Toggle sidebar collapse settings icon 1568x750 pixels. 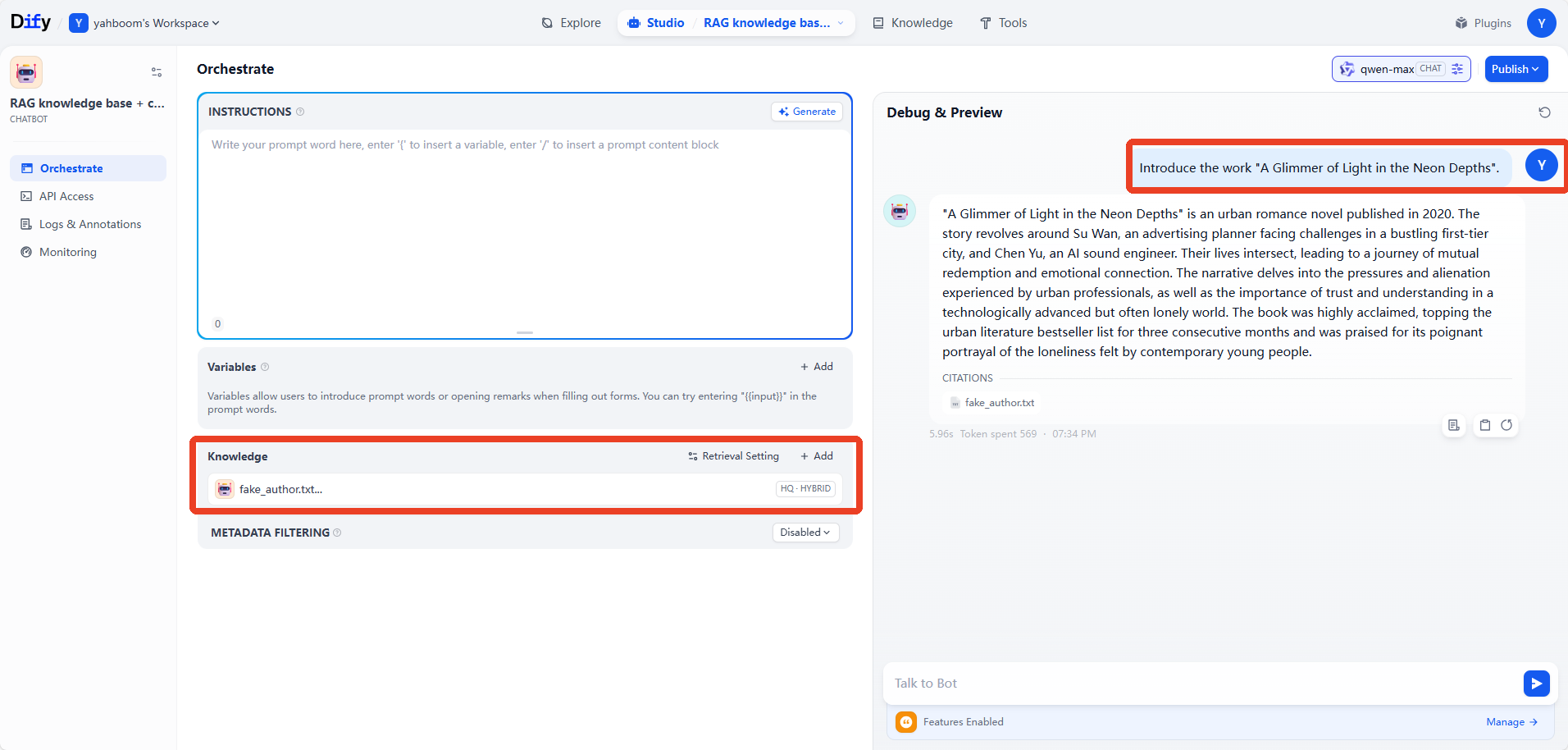(x=157, y=72)
